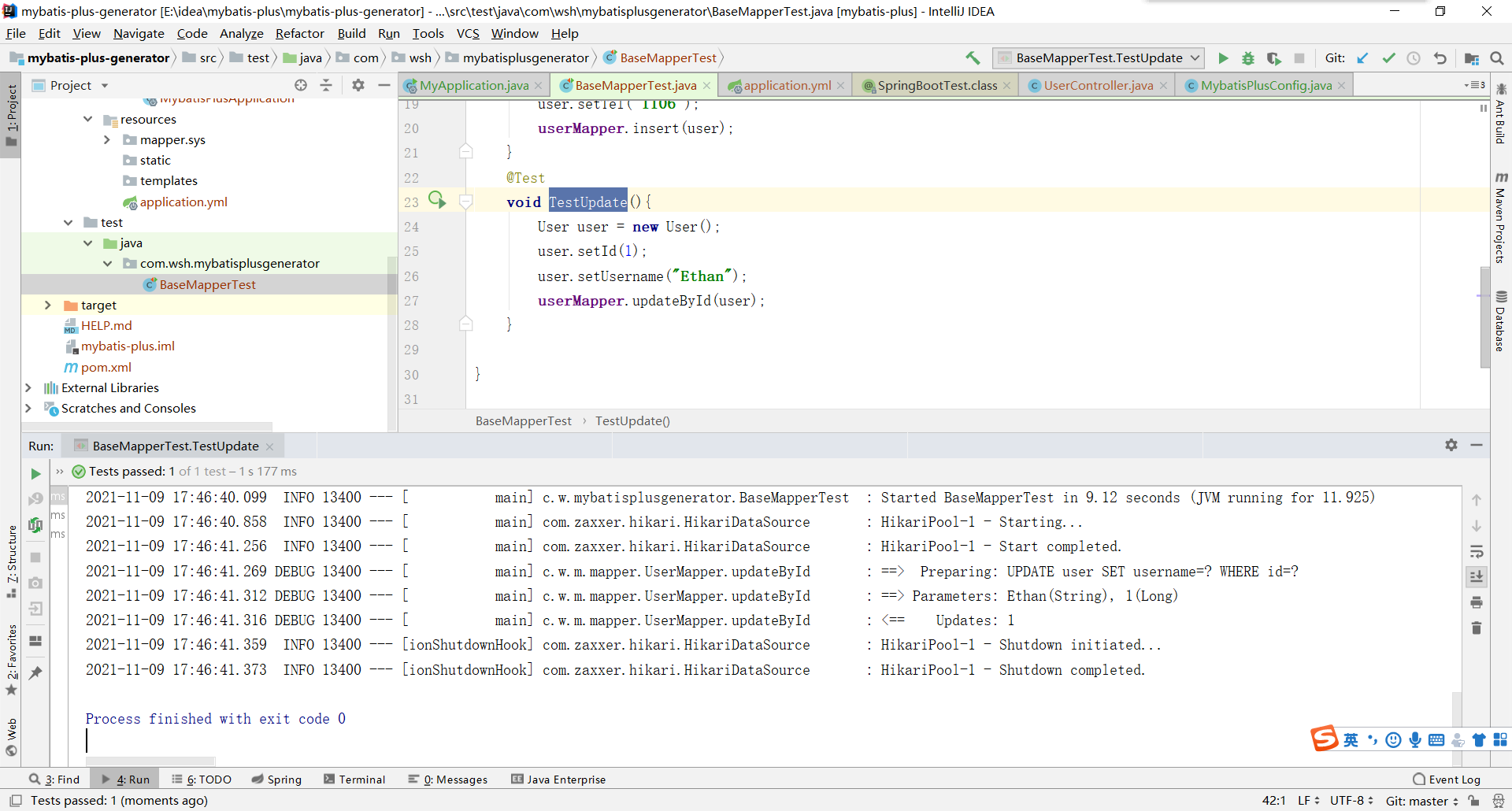
Task: Switch to UserController.java tab
Action: [x=1098, y=85]
